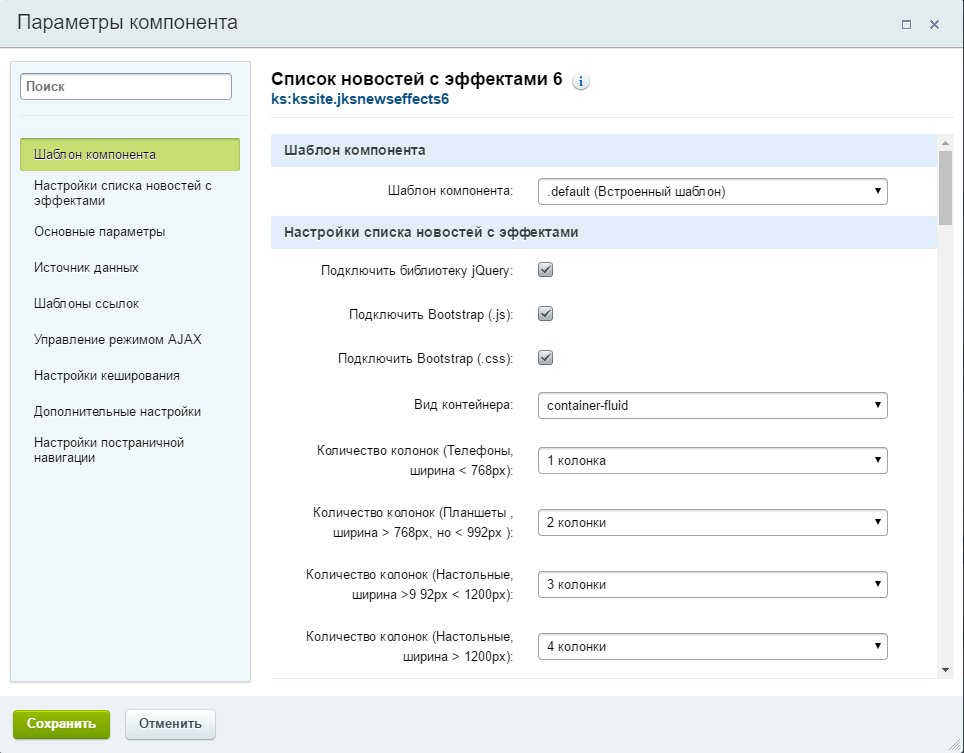Open phones column count dropdown (1 колонка)
The image size is (964, 753).
tap(713, 460)
